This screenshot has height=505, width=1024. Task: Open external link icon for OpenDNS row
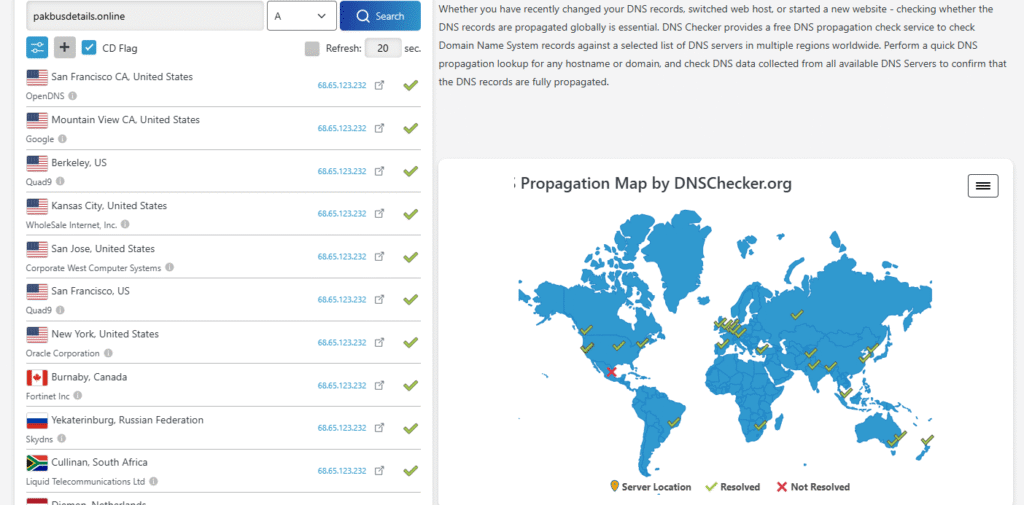379,86
